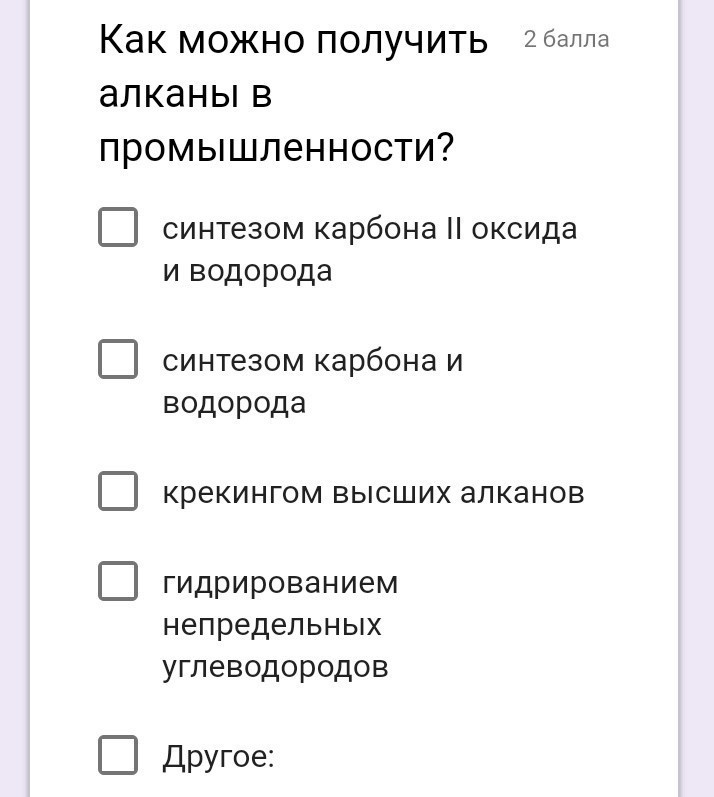Click the Другое: label text
This screenshot has width=714, height=797.
point(218,757)
